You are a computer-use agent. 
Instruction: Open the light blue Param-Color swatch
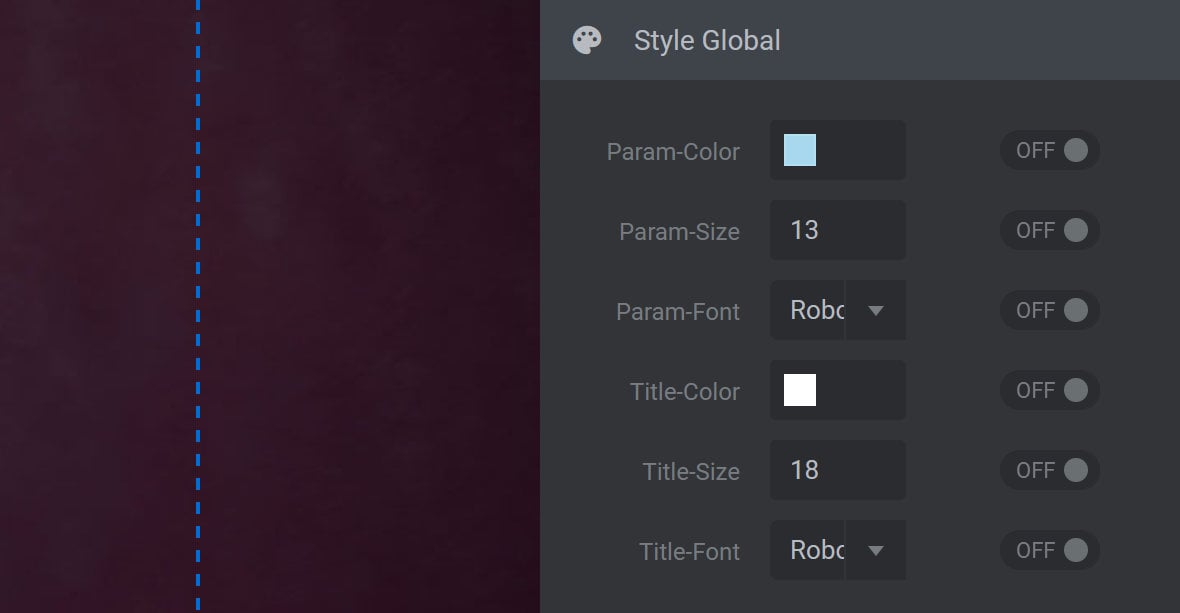(800, 150)
